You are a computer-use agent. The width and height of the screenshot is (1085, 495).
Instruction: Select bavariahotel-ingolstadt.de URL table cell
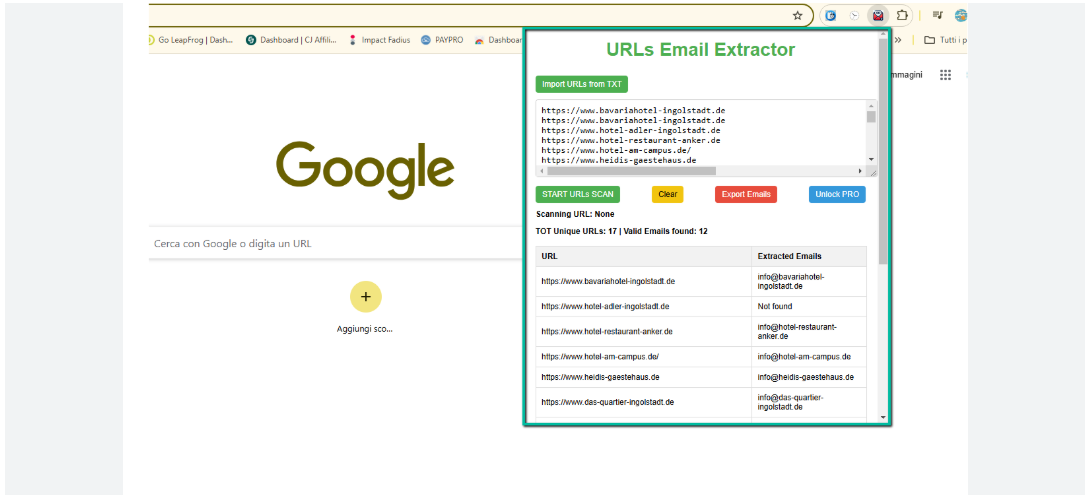click(644, 282)
